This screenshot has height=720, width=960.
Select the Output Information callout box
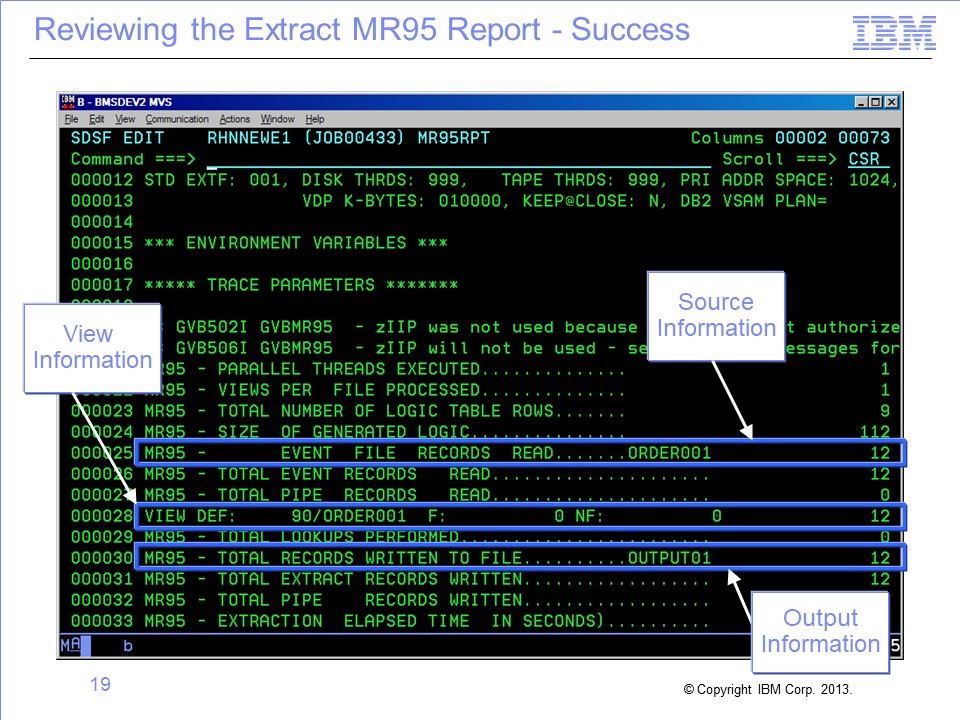(820, 631)
